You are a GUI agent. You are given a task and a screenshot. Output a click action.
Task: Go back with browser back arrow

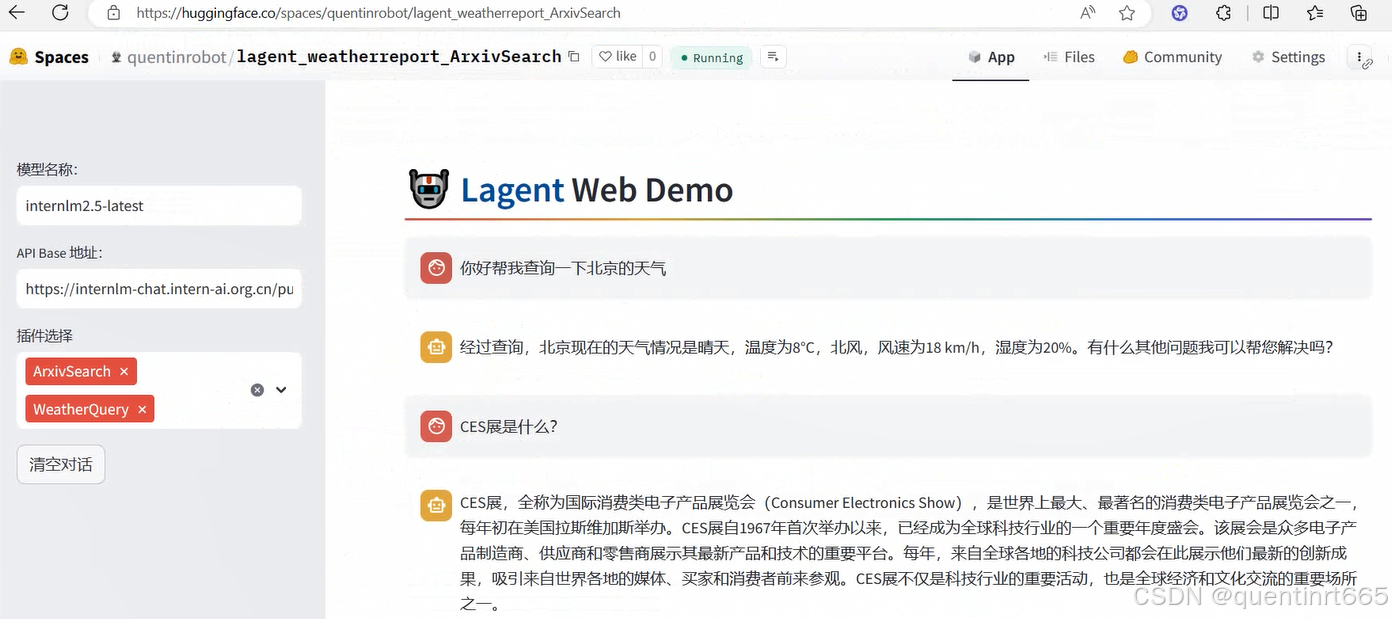coord(16,13)
